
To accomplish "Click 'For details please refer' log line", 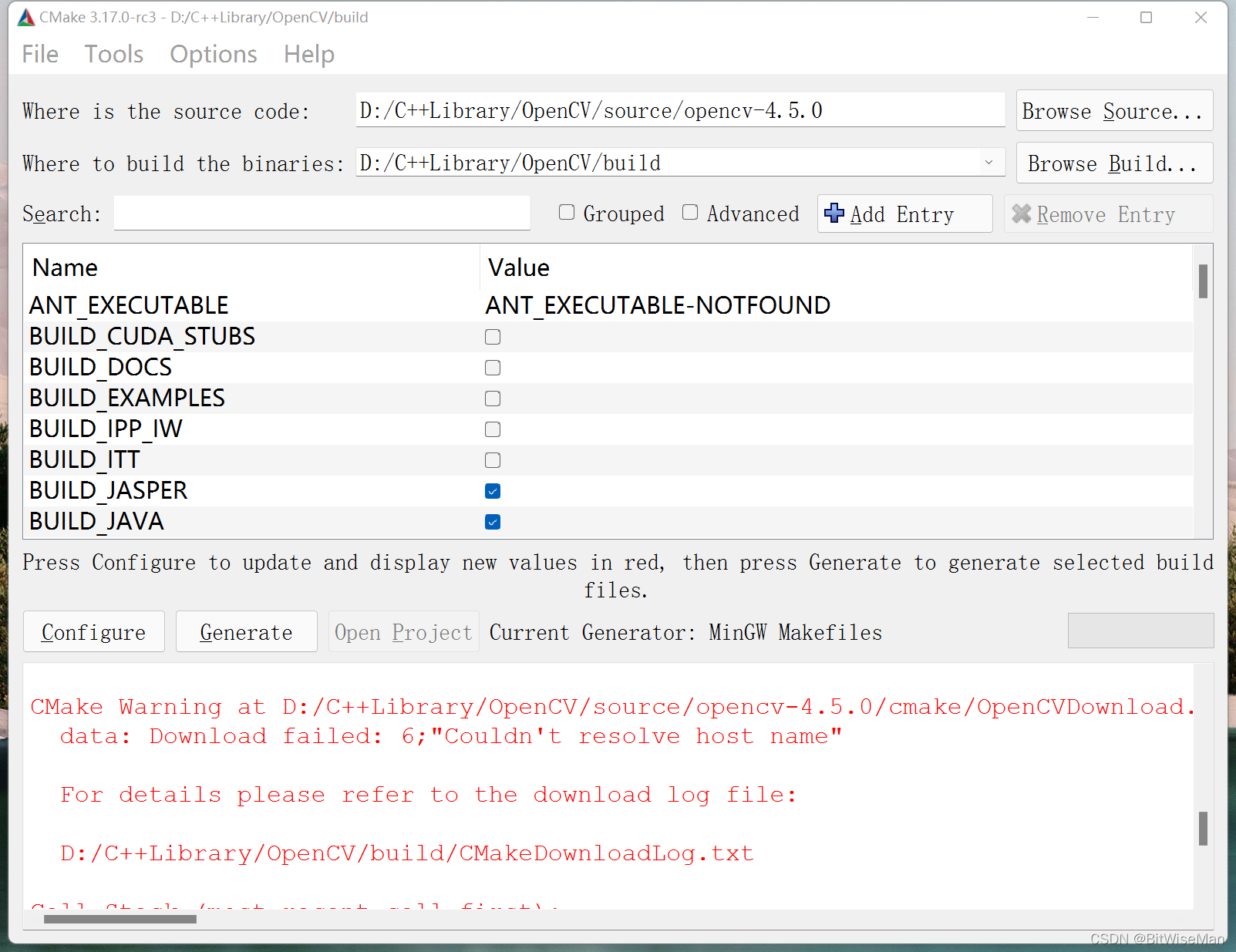I will click(429, 795).
